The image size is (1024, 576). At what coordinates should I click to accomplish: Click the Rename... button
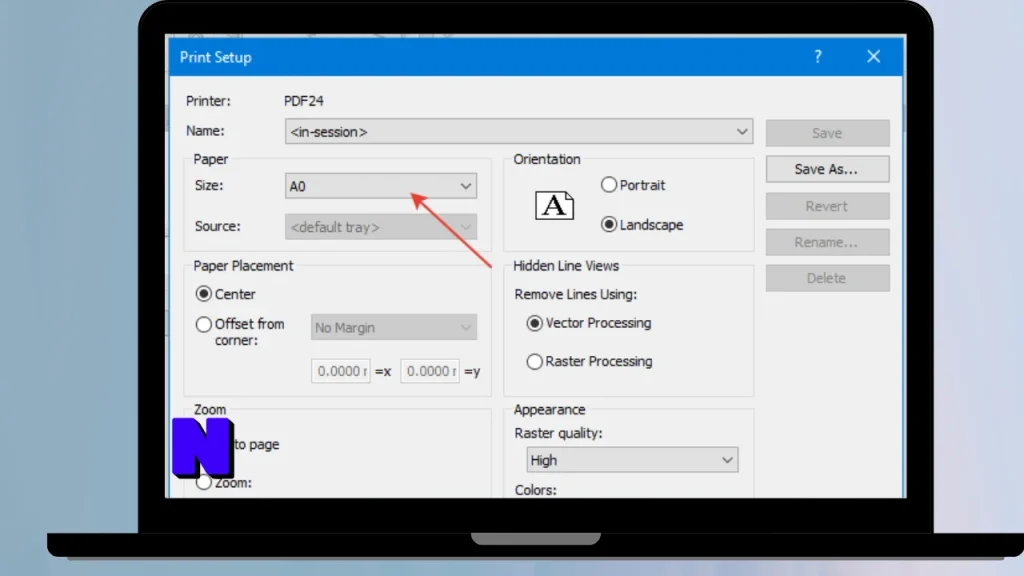tap(827, 242)
